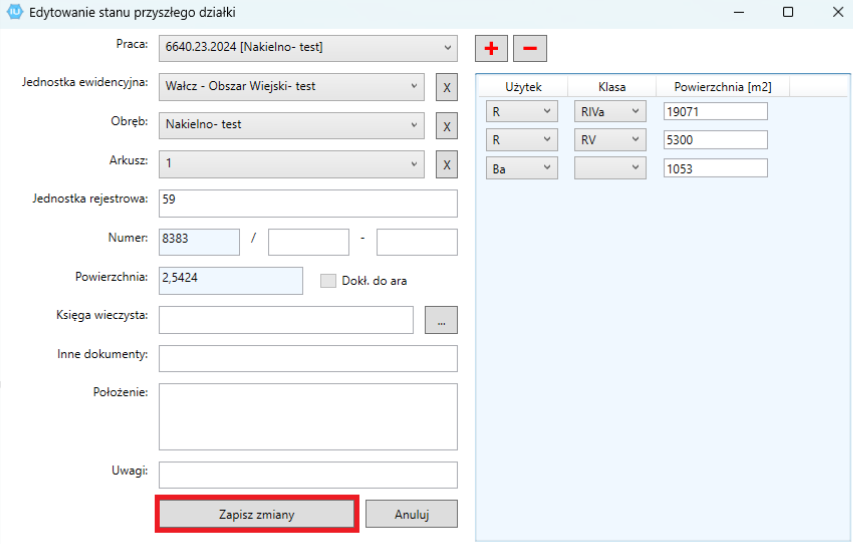Click the red plus add-row icon
The height and width of the screenshot is (544, 853).
491,48
